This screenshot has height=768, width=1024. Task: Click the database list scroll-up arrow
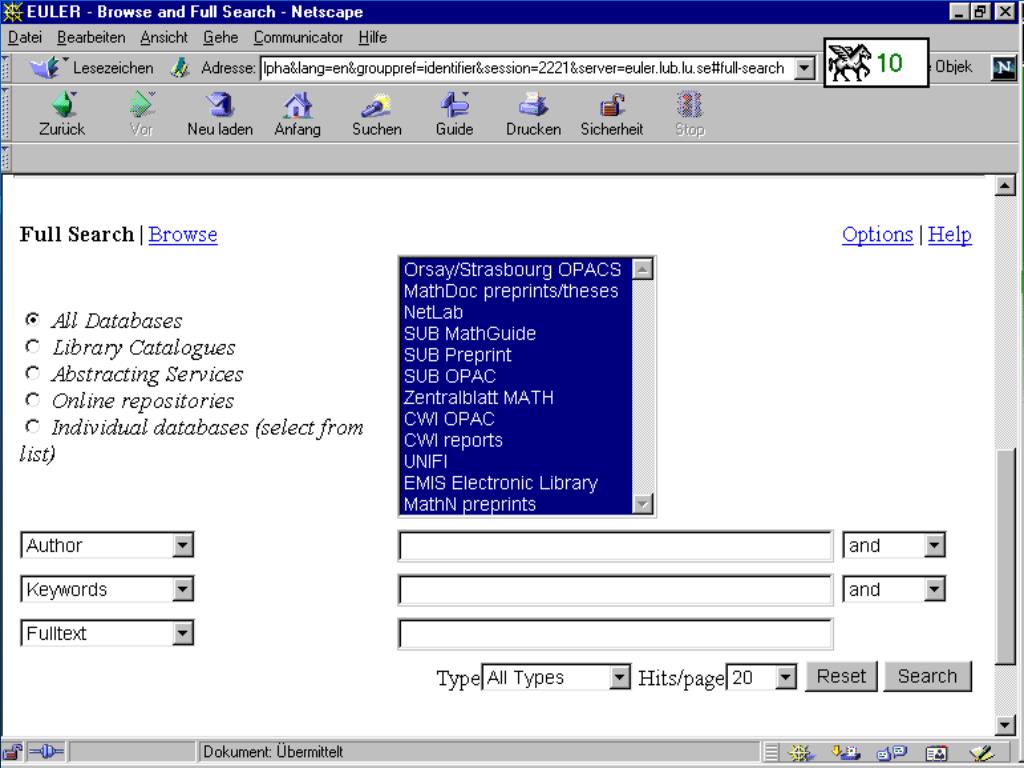[x=643, y=269]
